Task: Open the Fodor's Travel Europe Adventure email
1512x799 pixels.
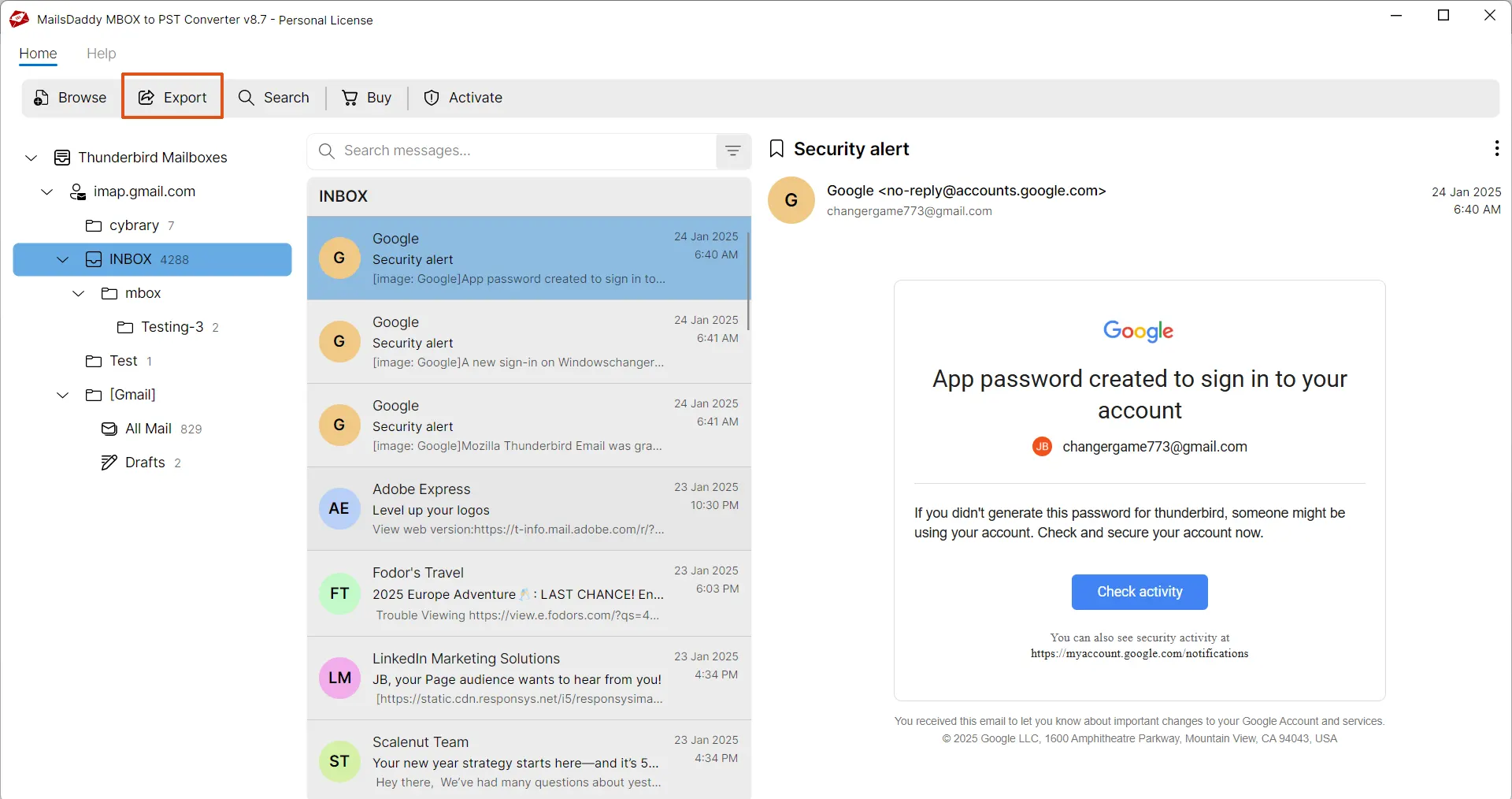Action: click(x=528, y=593)
